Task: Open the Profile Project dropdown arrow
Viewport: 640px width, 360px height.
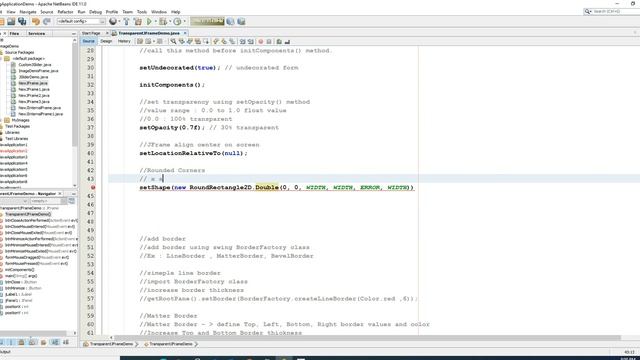Action: pos(184,21)
